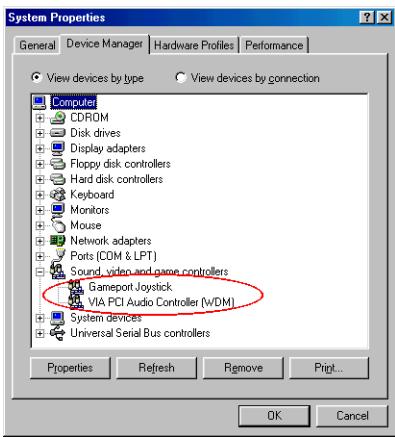Expand the System devices branch
The image size is (395, 437).
(x=40, y=318)
